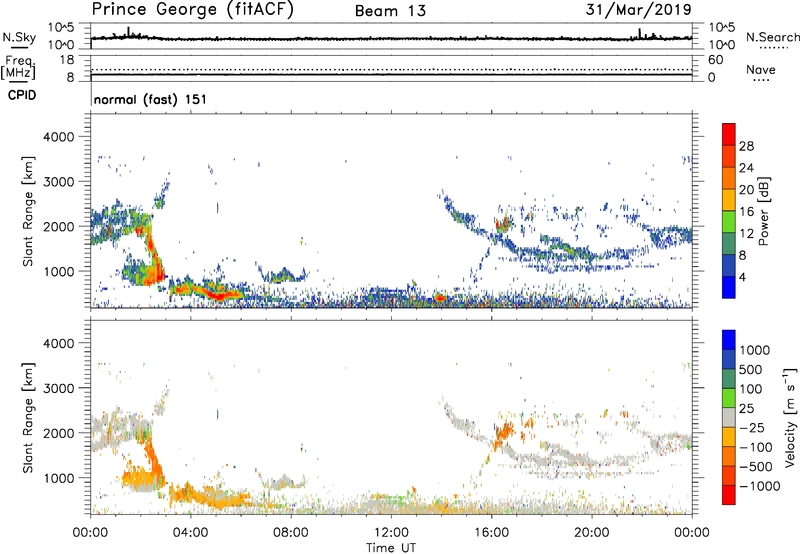This screenshot has width=800, height=554.
Task: Click the -25 label on the Velocity colorbar
Action: pos(752,427)
